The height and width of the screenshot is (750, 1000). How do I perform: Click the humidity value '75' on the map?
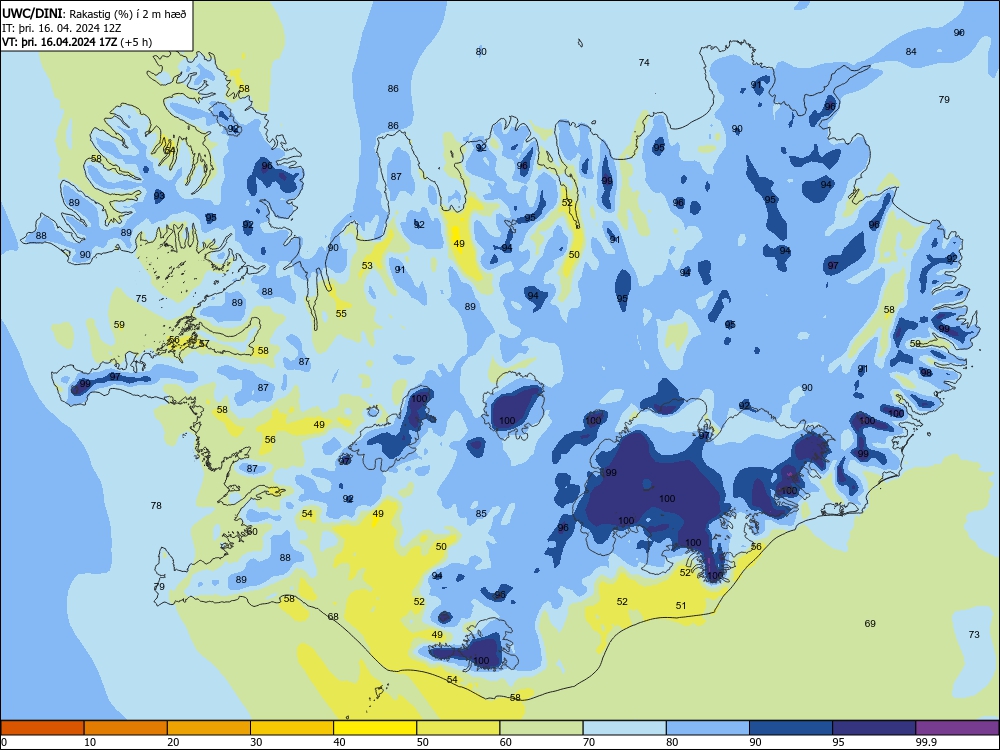(141, 298)
